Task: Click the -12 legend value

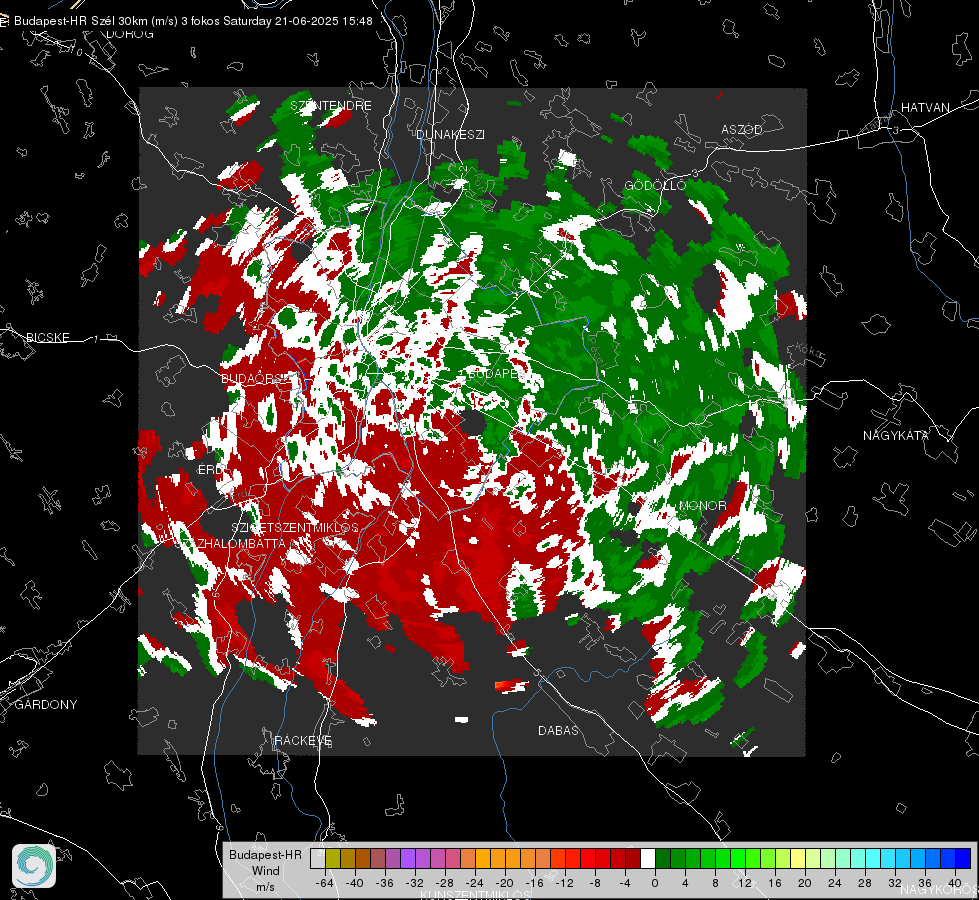Action: (x=564, y=883)
